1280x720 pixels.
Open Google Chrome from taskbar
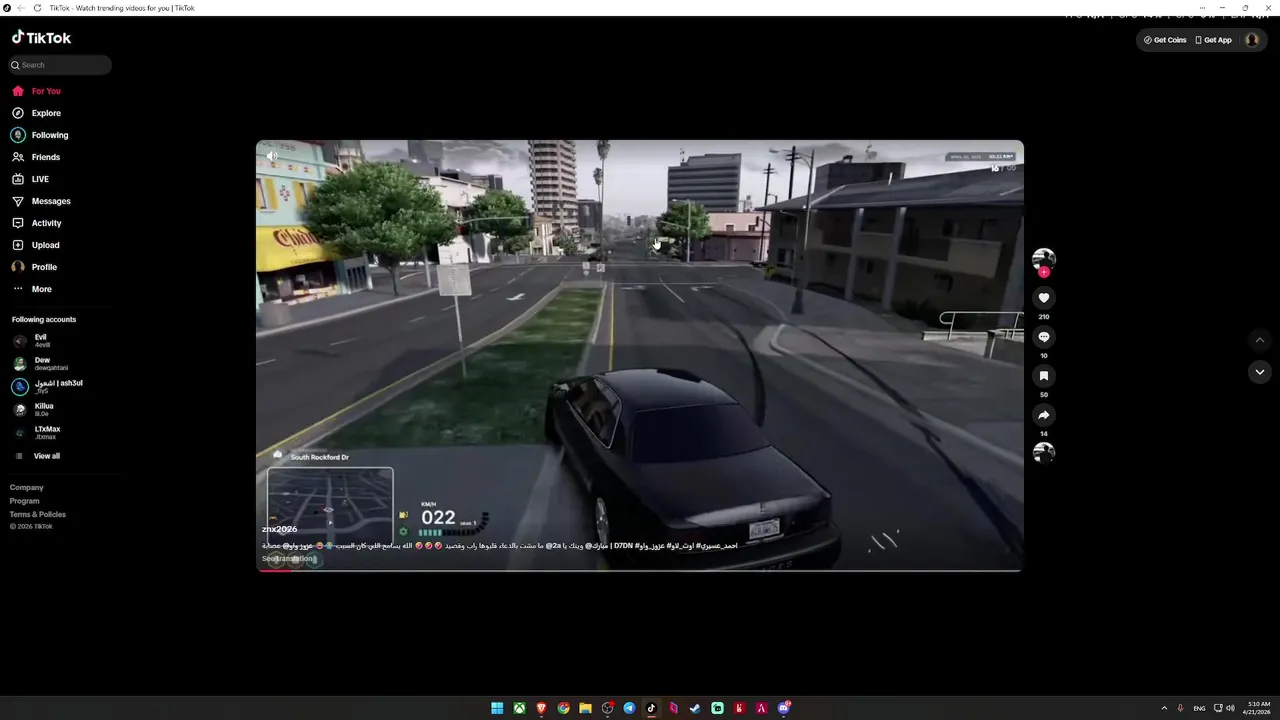click(563, 708)
